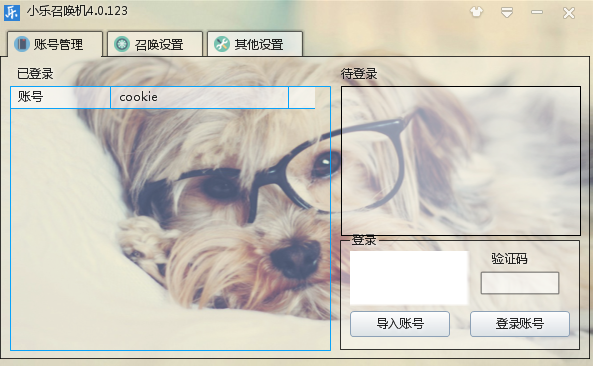Switch to the 召唤设置 tab
This screenshot has height=366, width=593.
click(155, 44)
